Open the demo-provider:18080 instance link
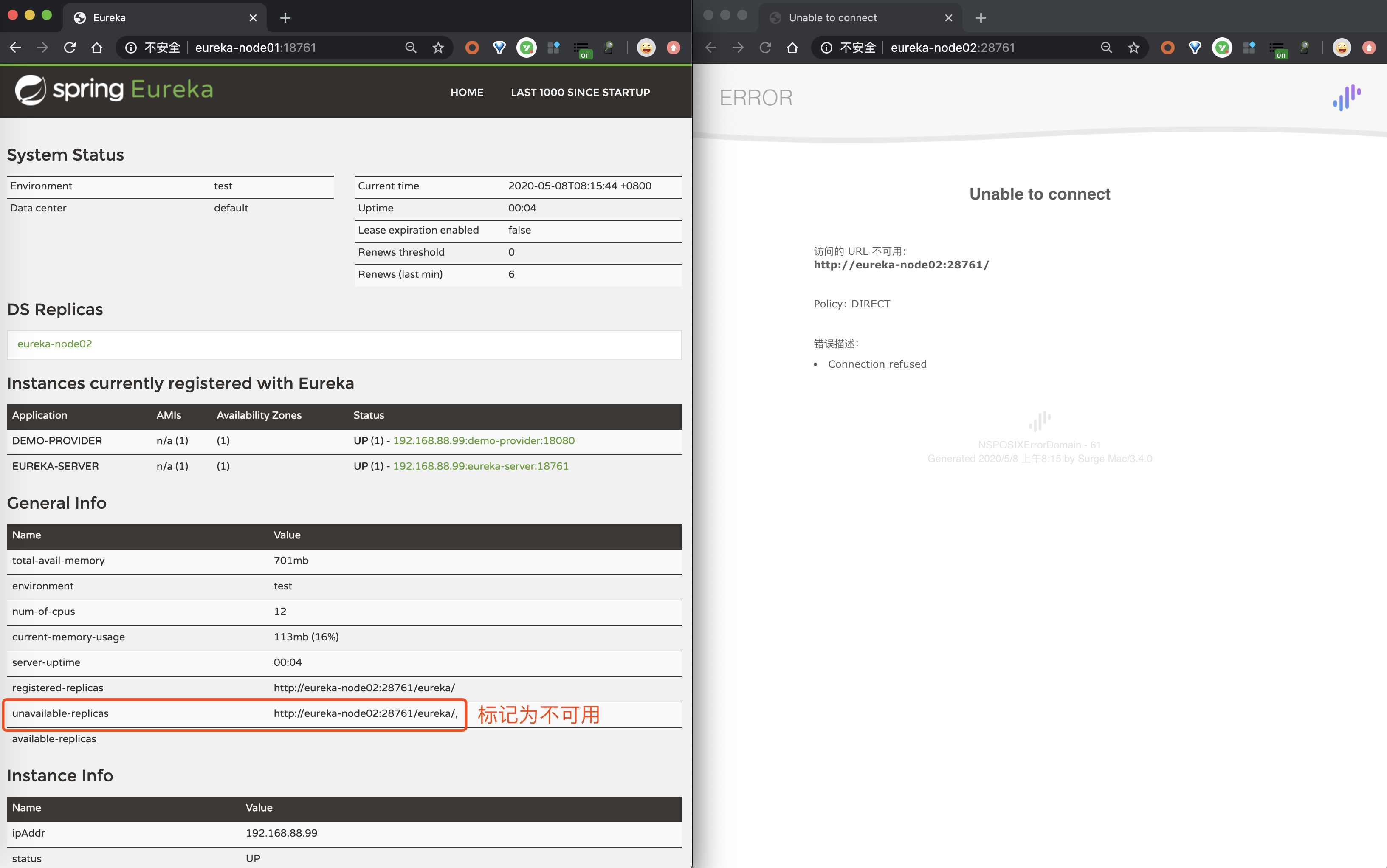This screenshot has width=1387, height=868. pos(483,441)
